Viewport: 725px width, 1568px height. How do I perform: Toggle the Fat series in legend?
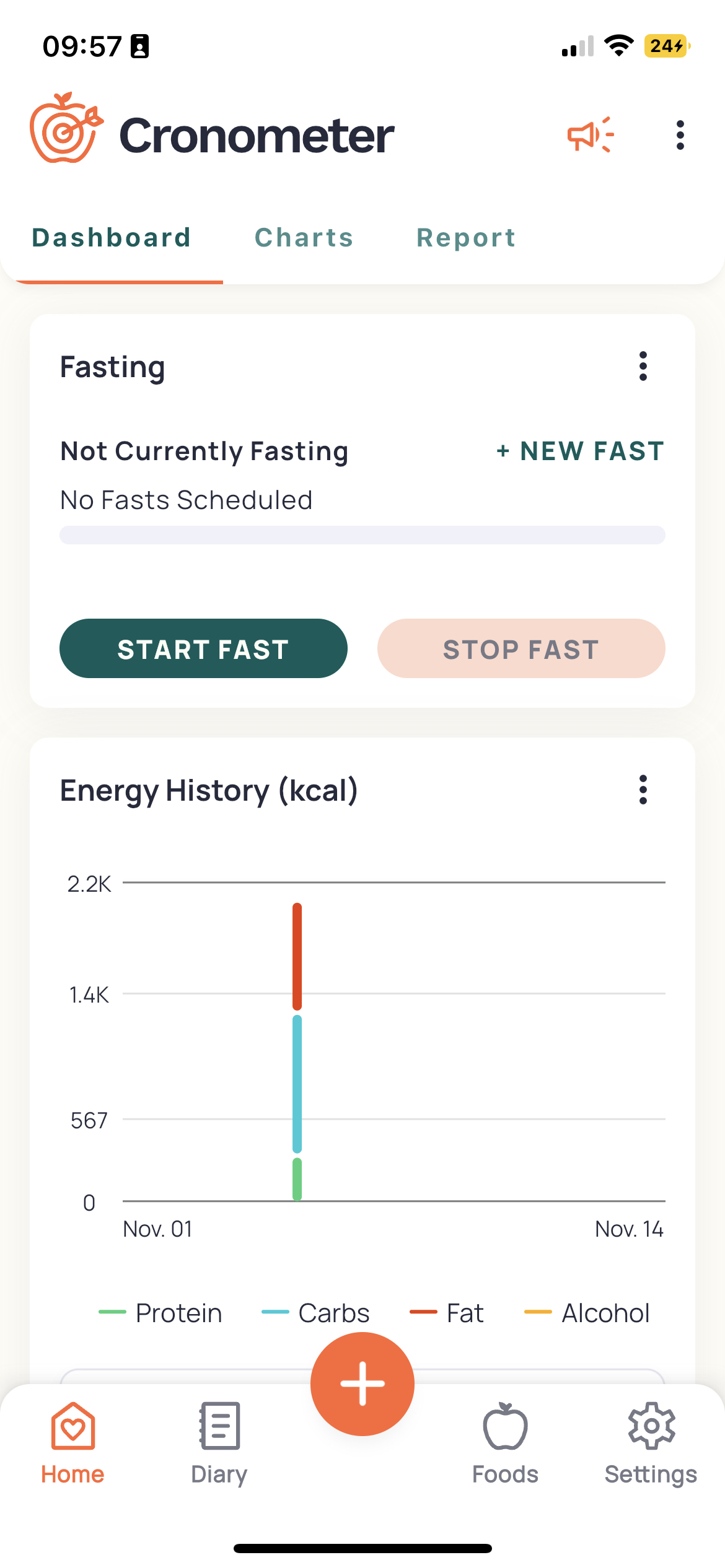point(447,1313)
